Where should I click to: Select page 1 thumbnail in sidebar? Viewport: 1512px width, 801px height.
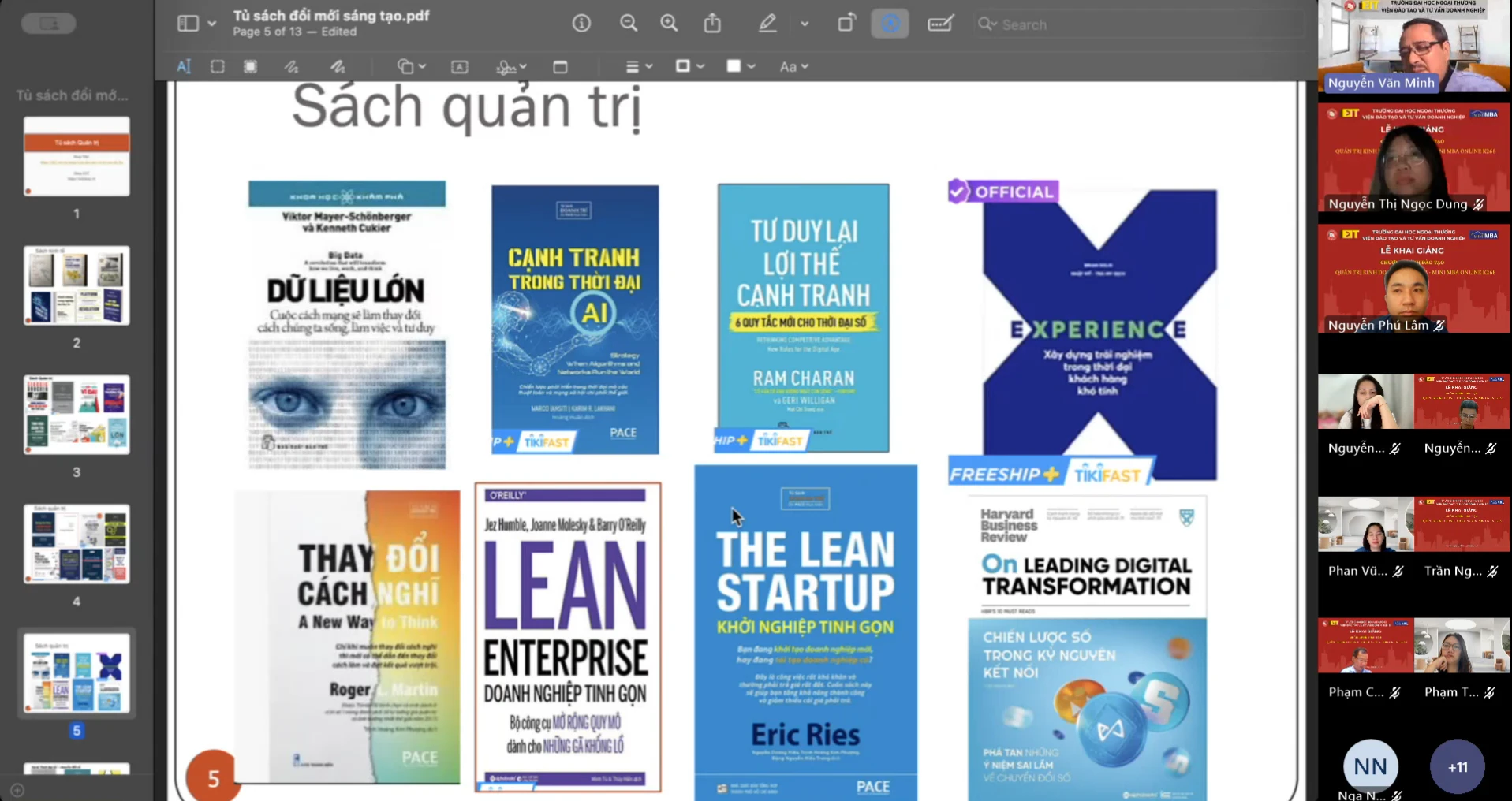click(x=77, y=156)
